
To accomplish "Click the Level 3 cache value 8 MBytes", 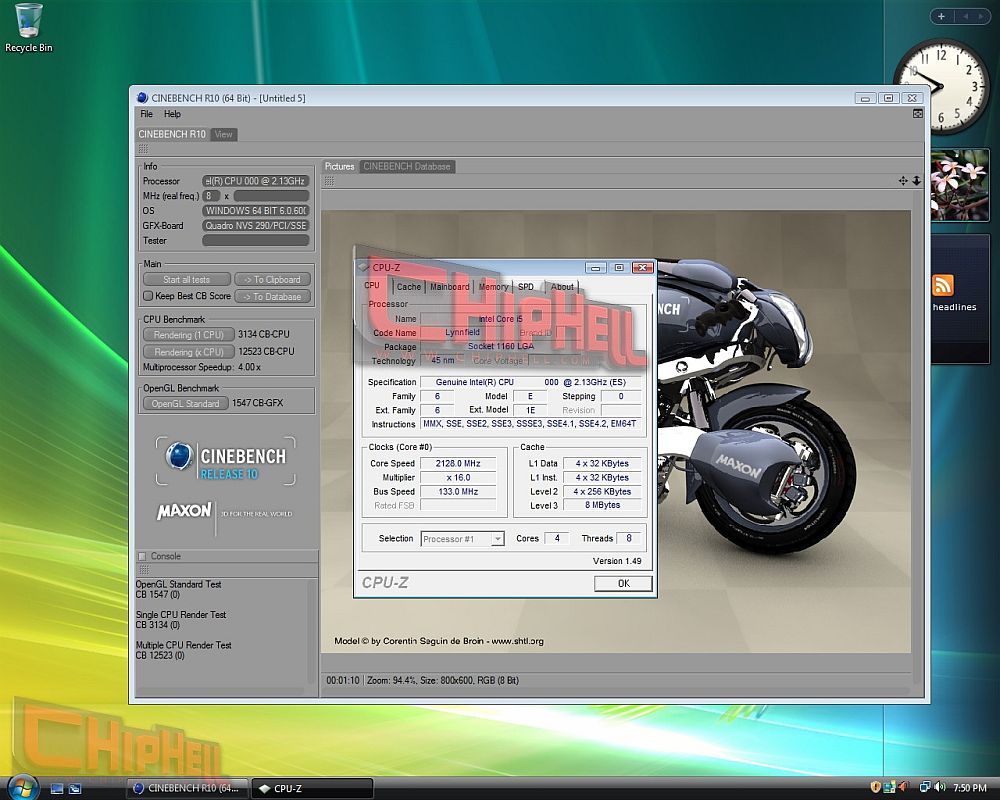I will click(602, 505).
